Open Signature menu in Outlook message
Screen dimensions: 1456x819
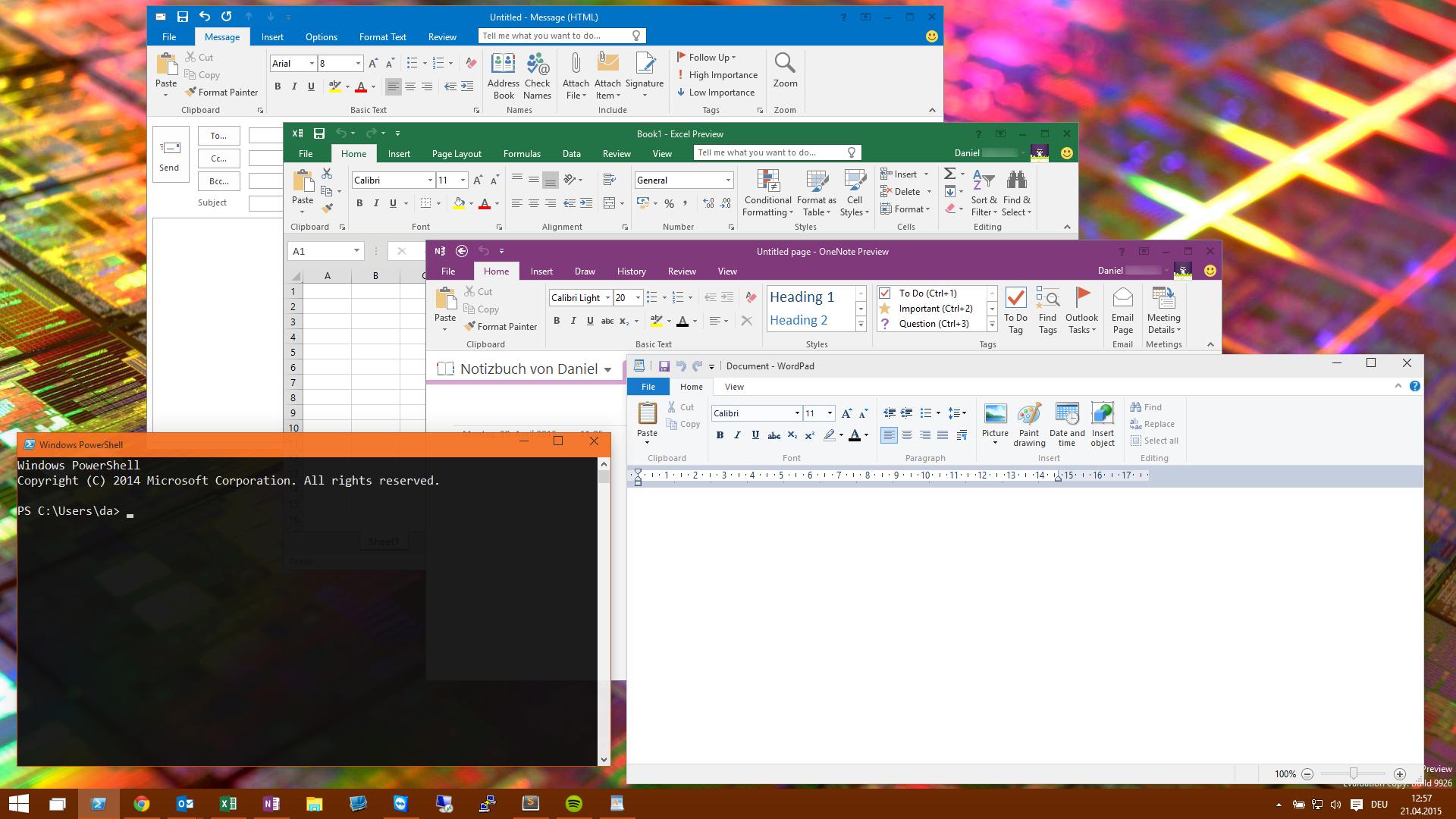[x=645, y=76]
